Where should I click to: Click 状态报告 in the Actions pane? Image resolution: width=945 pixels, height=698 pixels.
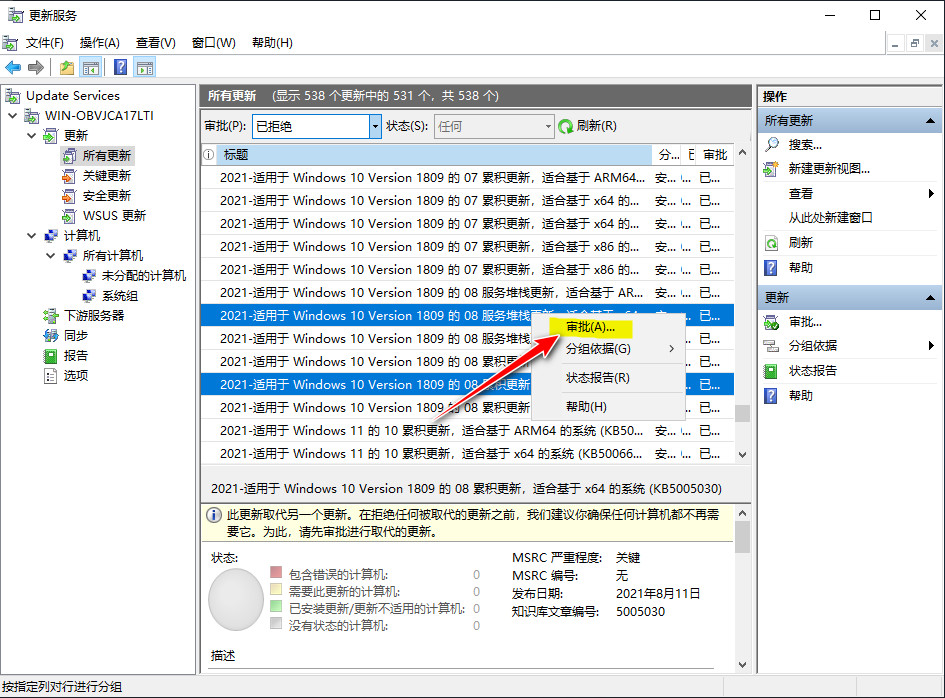click(813, 371)
